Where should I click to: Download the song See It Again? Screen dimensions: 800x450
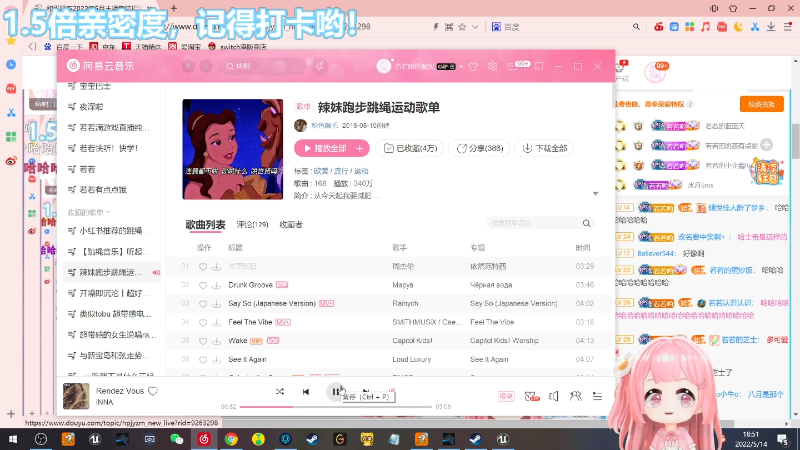(x=217, y=360)
